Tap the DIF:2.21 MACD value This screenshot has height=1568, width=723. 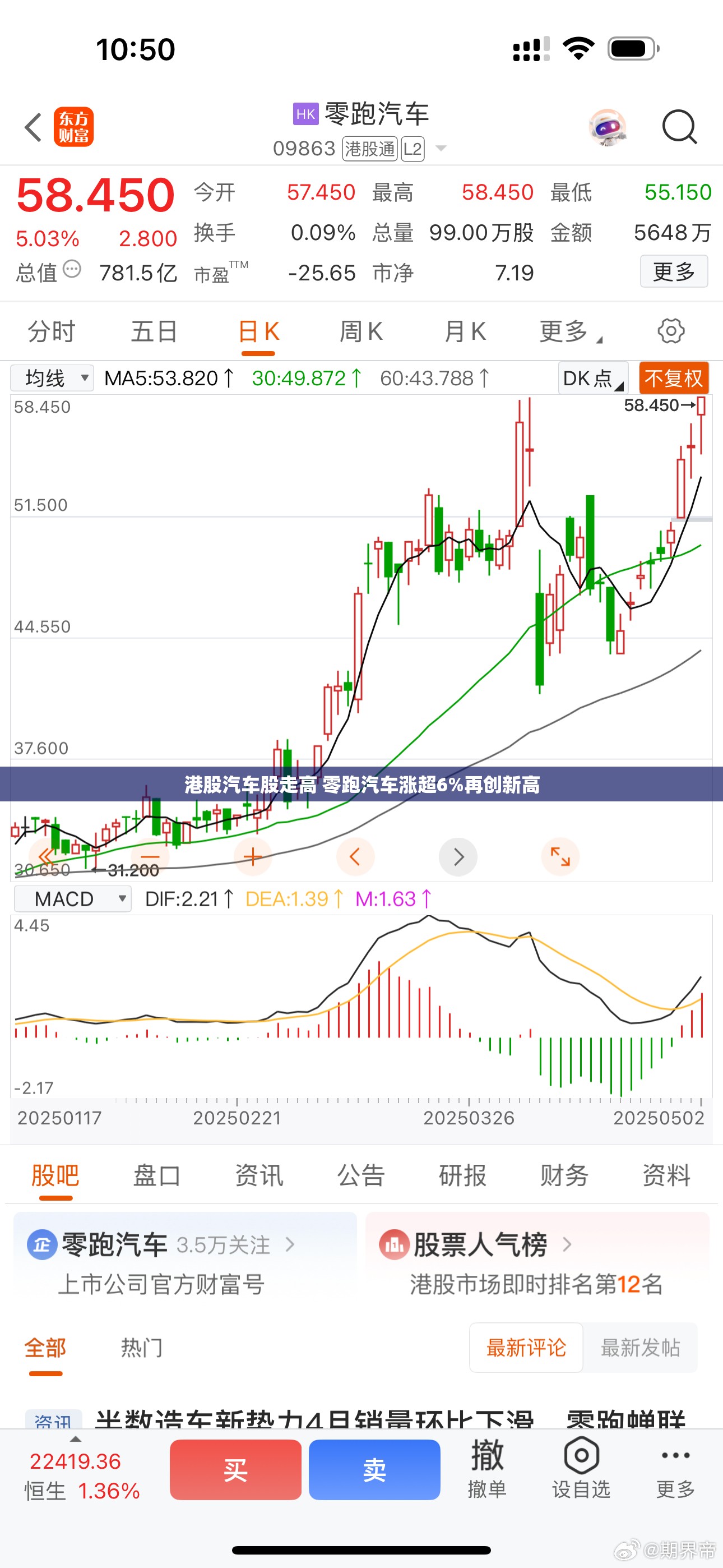[x=189, y=899]
